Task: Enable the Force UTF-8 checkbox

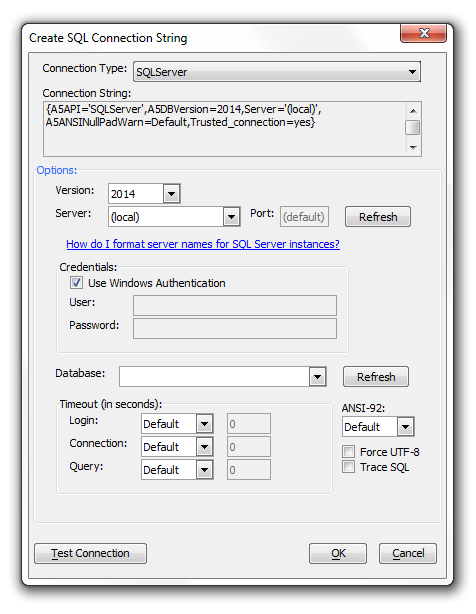Action: point(348,451)
